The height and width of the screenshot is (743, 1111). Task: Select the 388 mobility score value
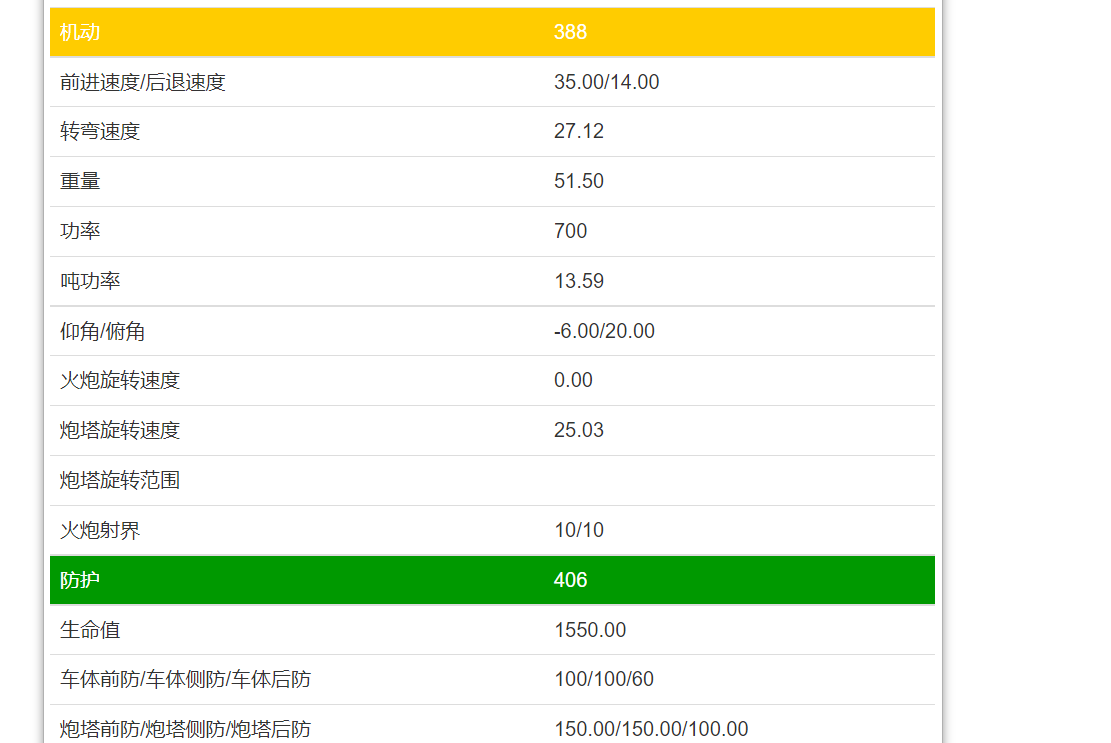tap(570, 32)
